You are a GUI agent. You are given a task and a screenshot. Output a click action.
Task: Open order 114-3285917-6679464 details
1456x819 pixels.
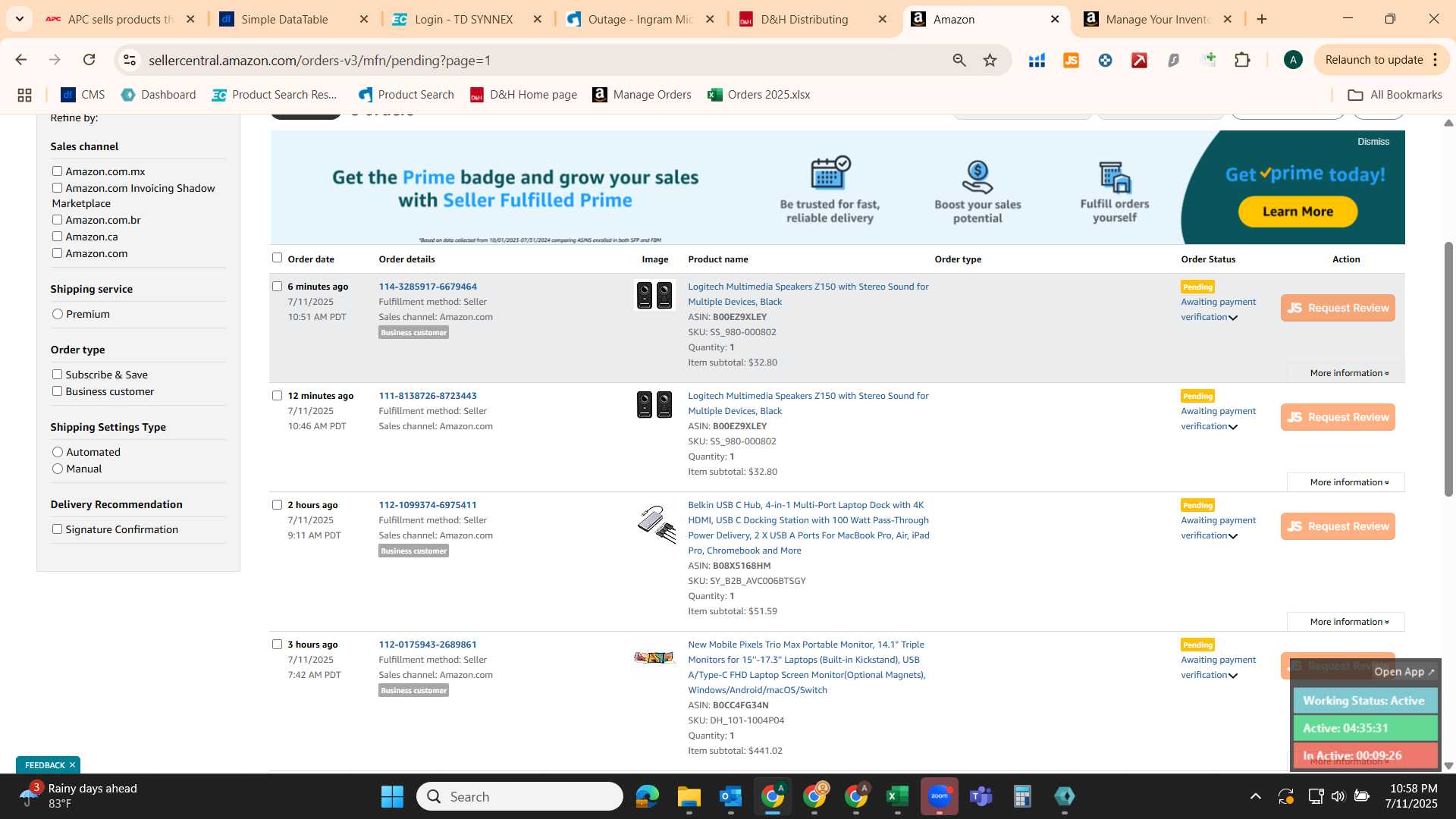pyautogui.click(x=428, y=287)
